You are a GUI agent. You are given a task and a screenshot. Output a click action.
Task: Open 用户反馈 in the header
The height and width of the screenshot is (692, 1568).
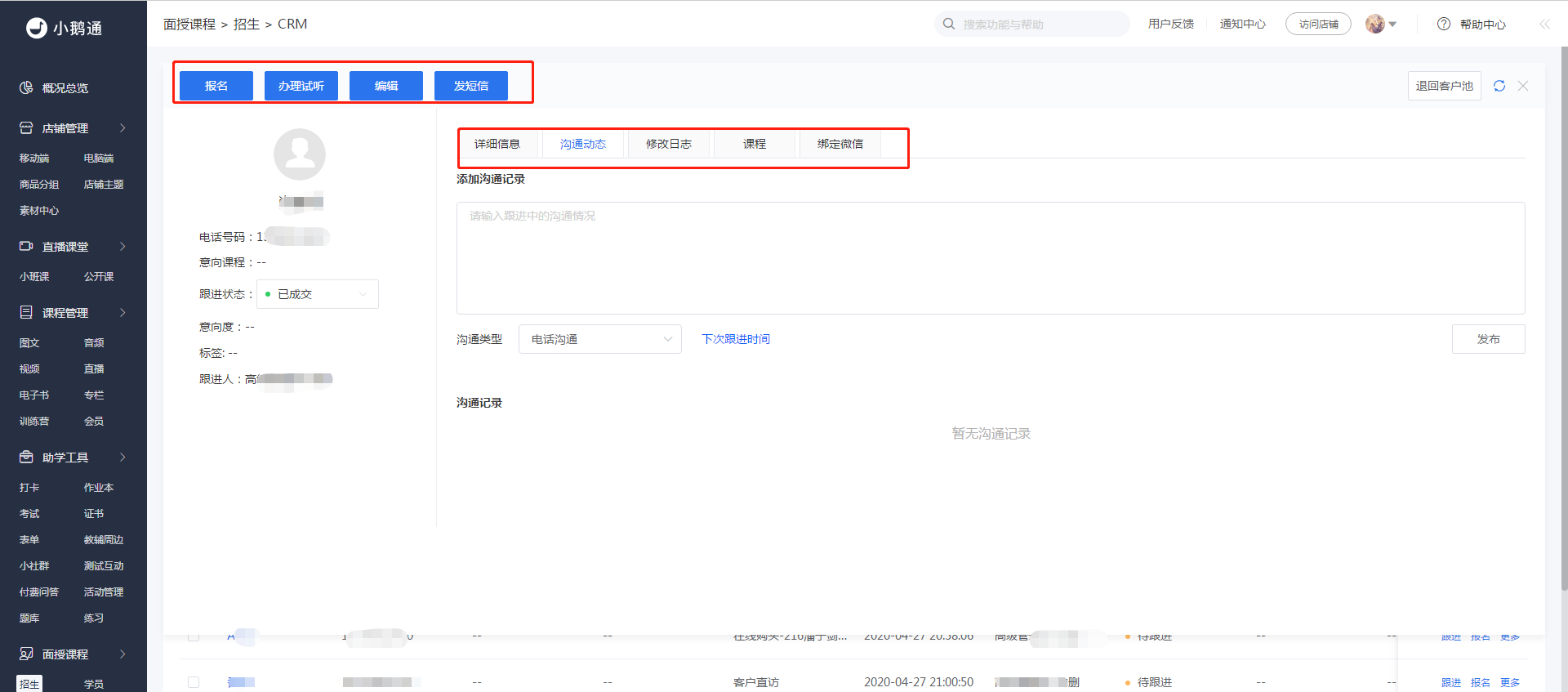point(1171,25)
